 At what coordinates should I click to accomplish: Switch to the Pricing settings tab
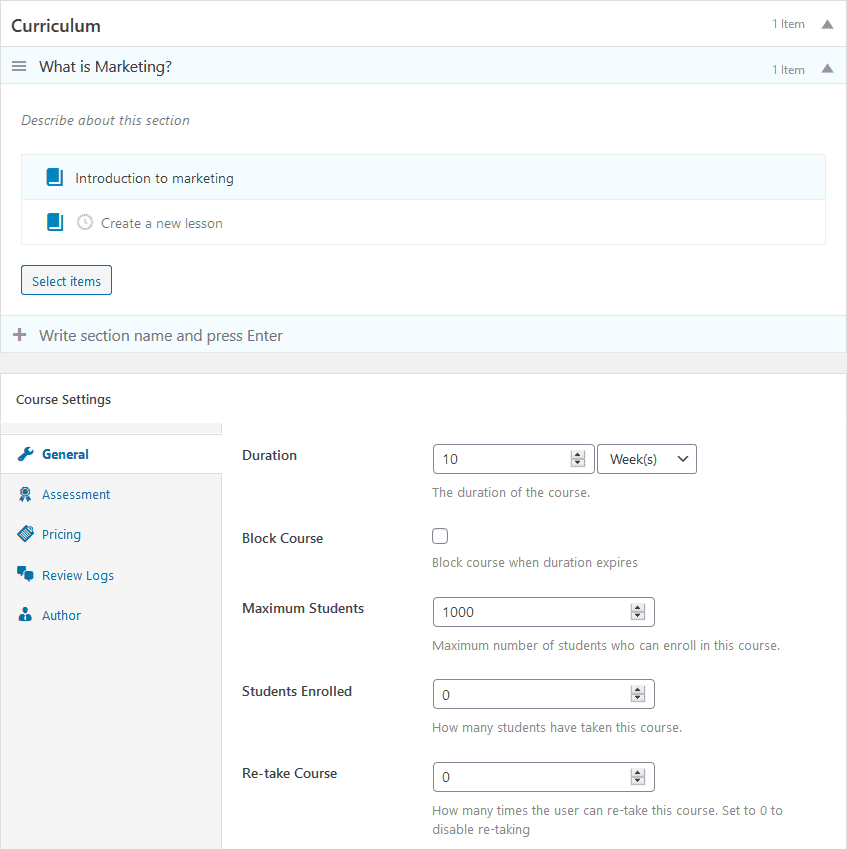(61, 534)
